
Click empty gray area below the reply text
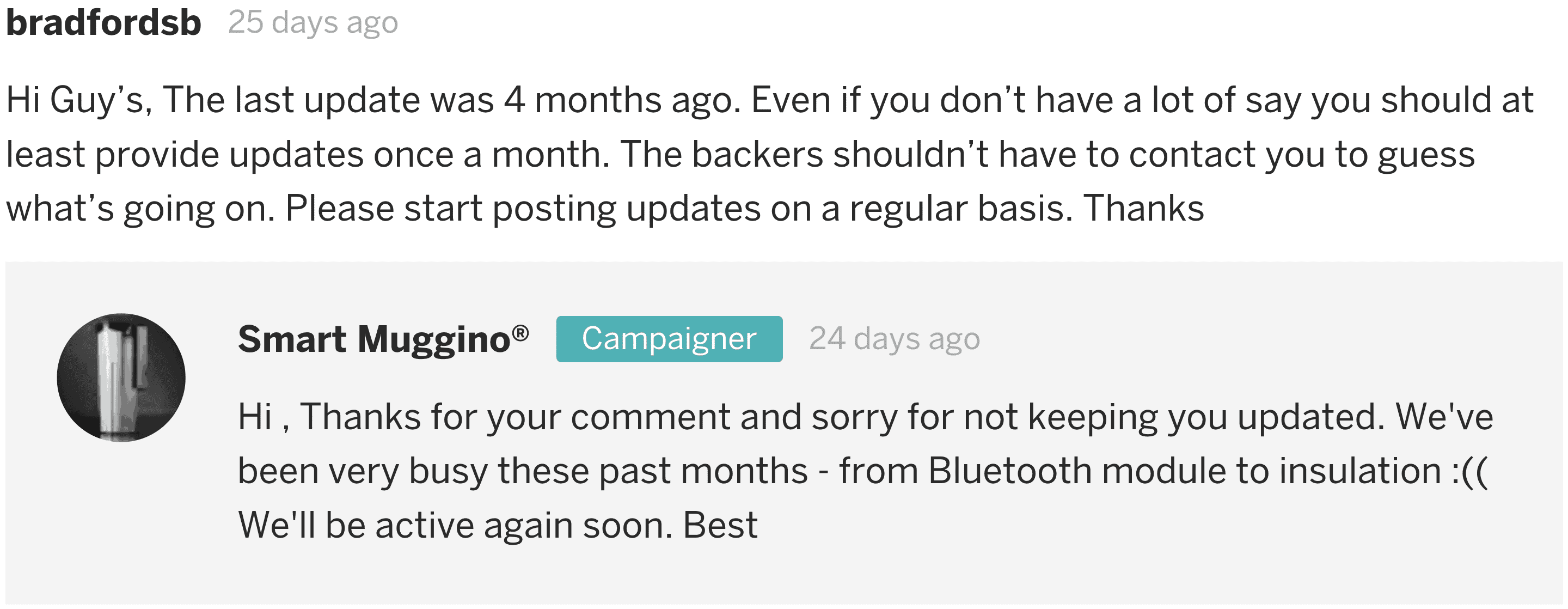click(x=784, y=576)
